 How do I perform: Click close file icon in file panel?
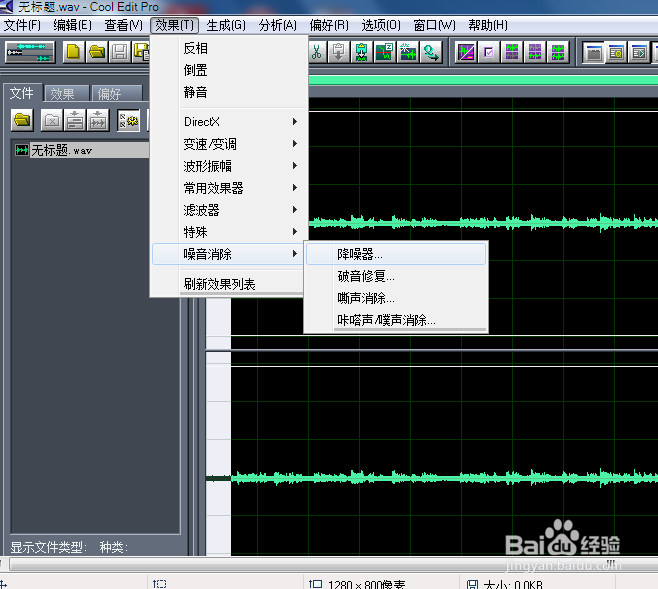(x=52, y=121)
